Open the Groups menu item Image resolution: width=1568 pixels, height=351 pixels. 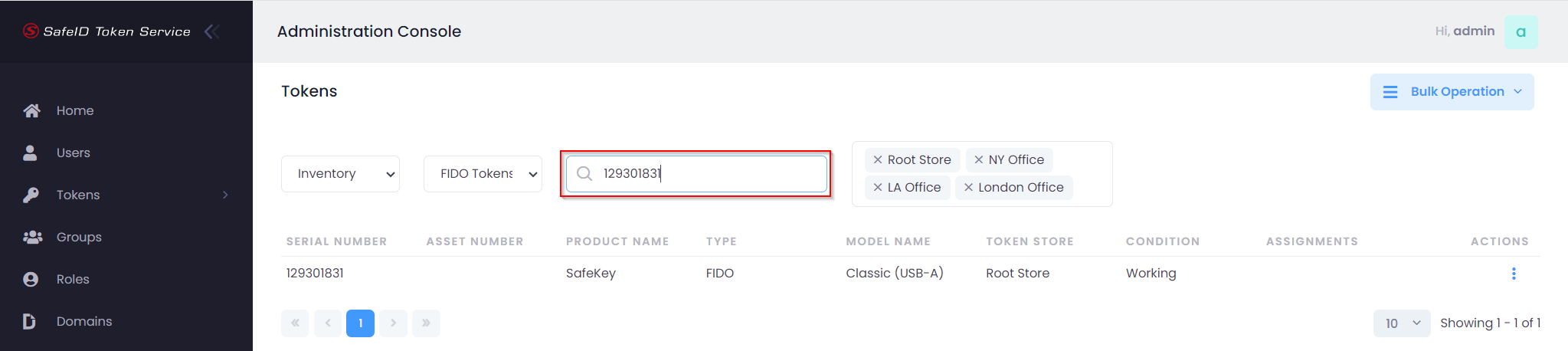tap(79, 237)
